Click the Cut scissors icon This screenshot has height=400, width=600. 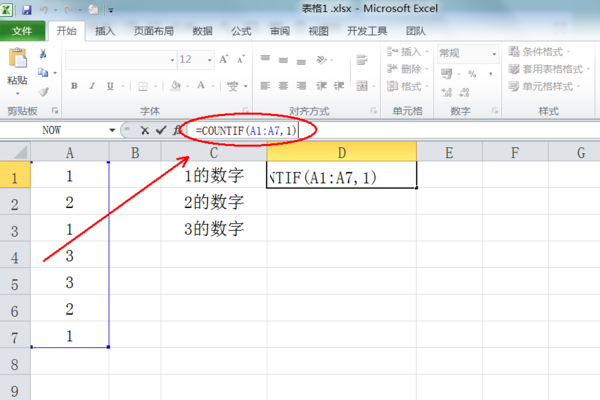point(43,54)
